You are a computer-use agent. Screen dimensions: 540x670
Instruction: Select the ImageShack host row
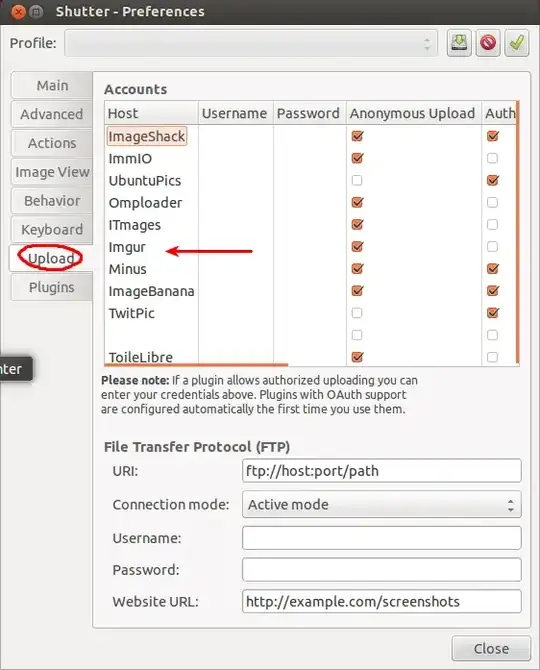(147, 136)
